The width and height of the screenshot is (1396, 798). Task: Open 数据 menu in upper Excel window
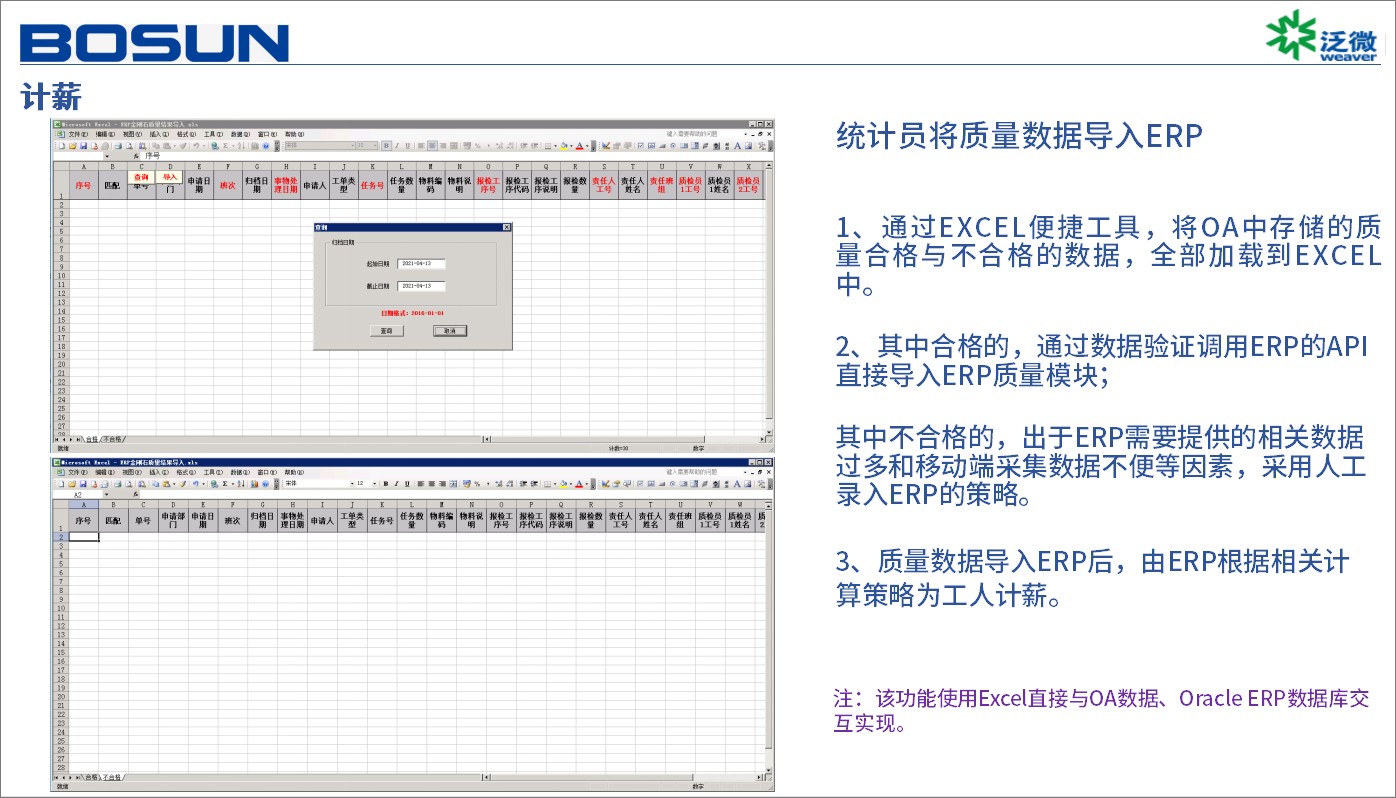click(x=241, y=134)
